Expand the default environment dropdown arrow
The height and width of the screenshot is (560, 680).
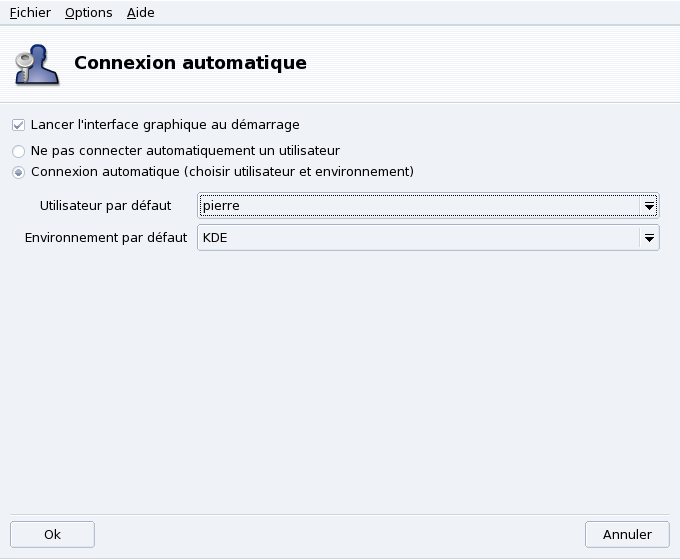pyautogui.click(x=649, y=238)
